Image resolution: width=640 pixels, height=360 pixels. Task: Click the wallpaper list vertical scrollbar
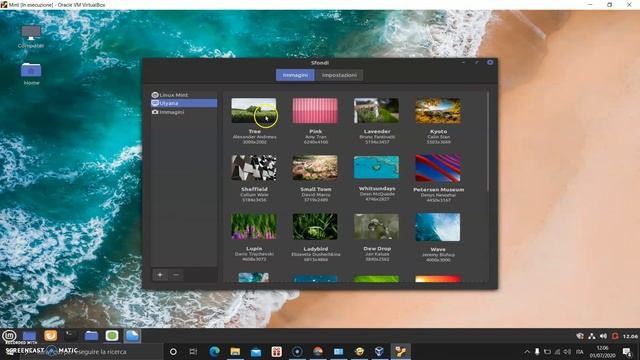[x=487, y=142]
